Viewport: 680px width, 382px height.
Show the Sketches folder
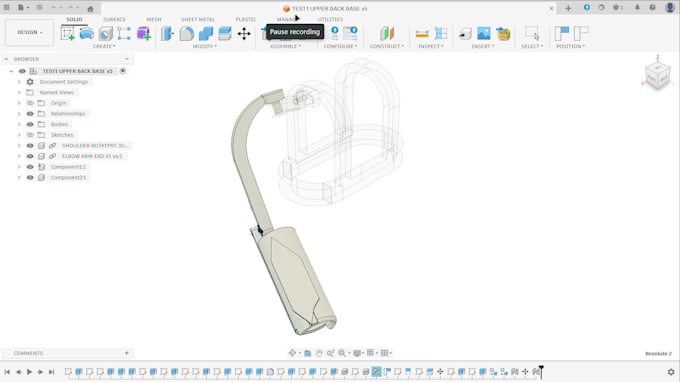tap(30, 135)
